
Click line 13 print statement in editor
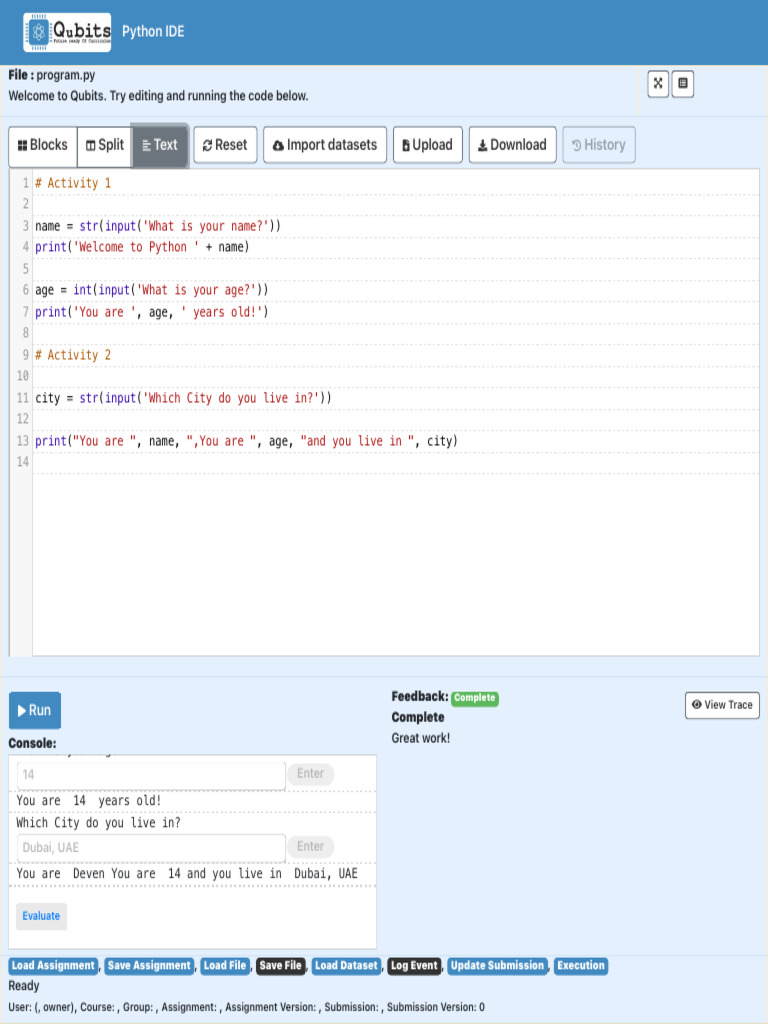click(246, 441)
